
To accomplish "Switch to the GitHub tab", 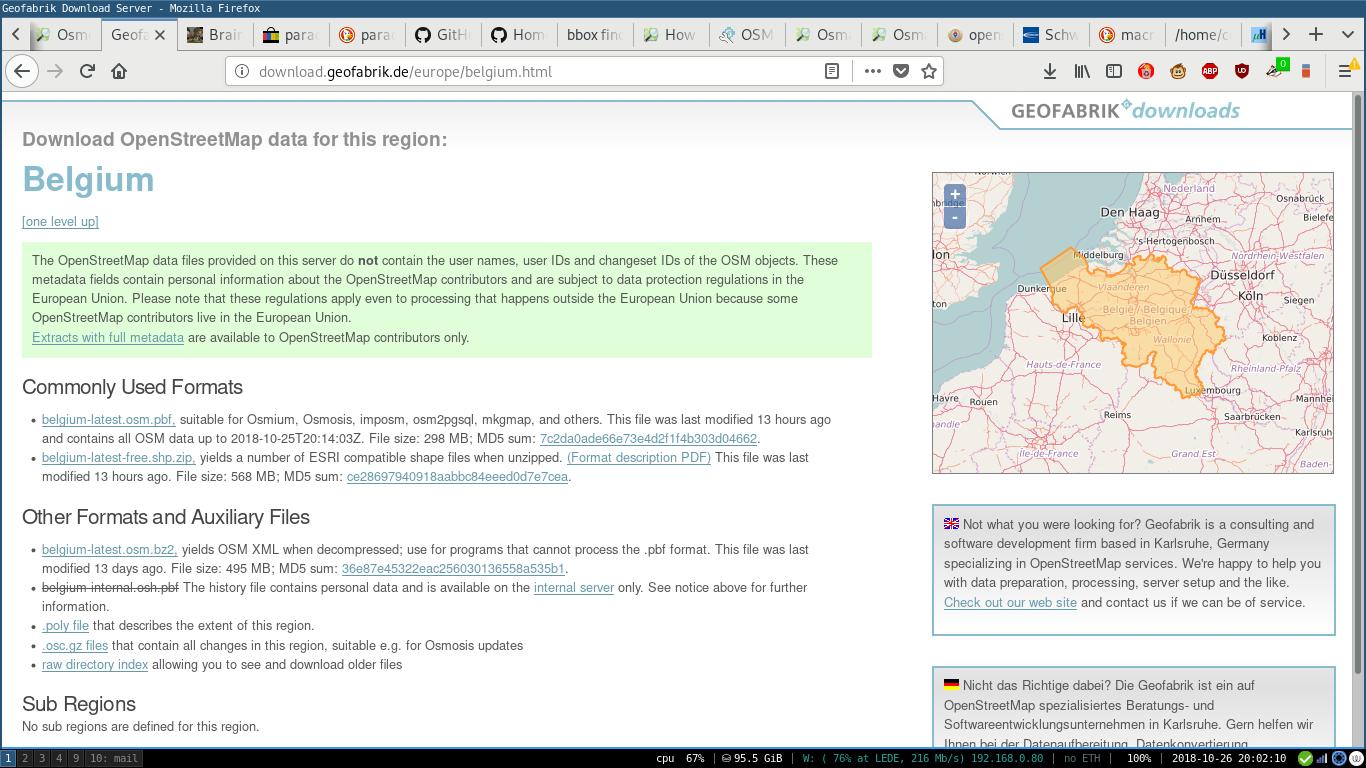I will coord(445,34).
